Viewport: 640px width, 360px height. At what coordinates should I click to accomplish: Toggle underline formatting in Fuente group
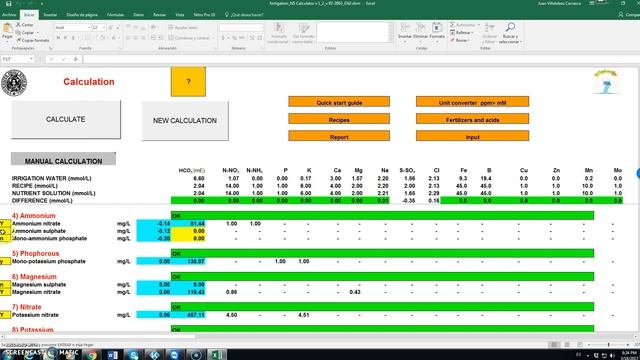point(73,38)
